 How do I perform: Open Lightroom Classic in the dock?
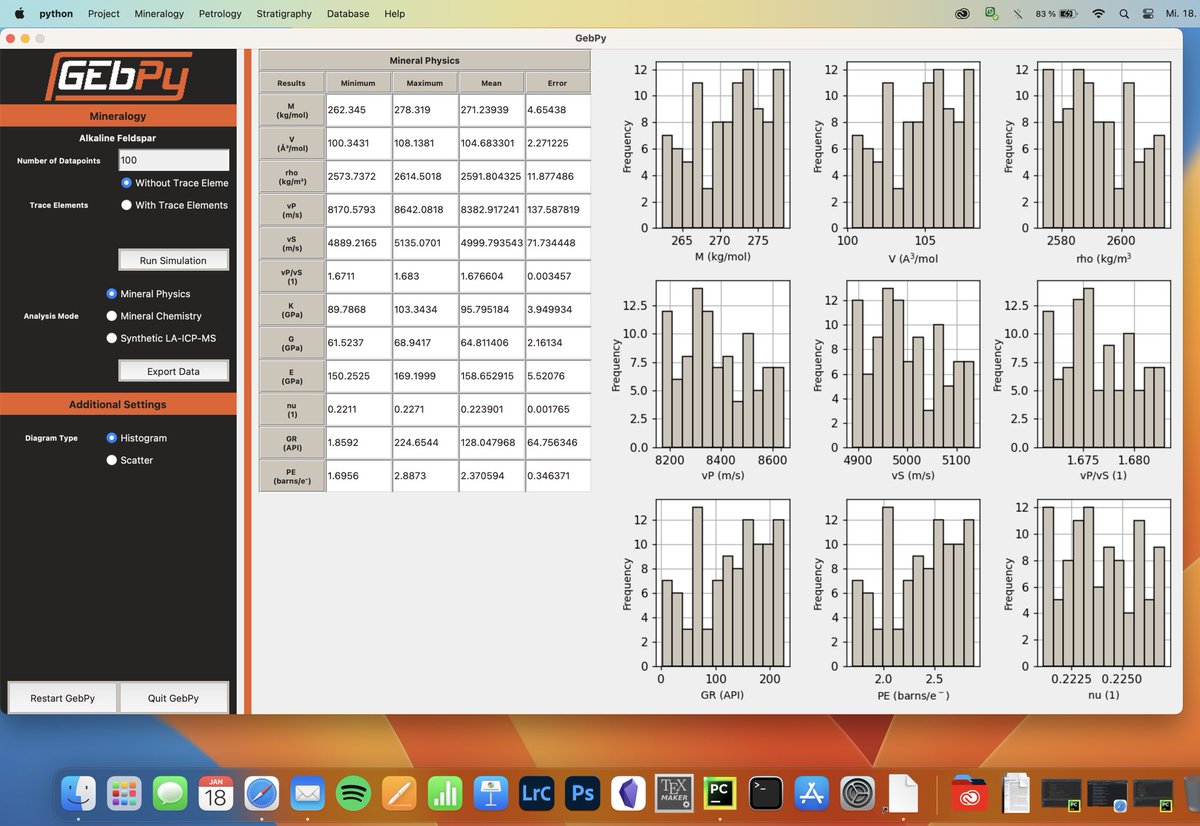[538, 794]
